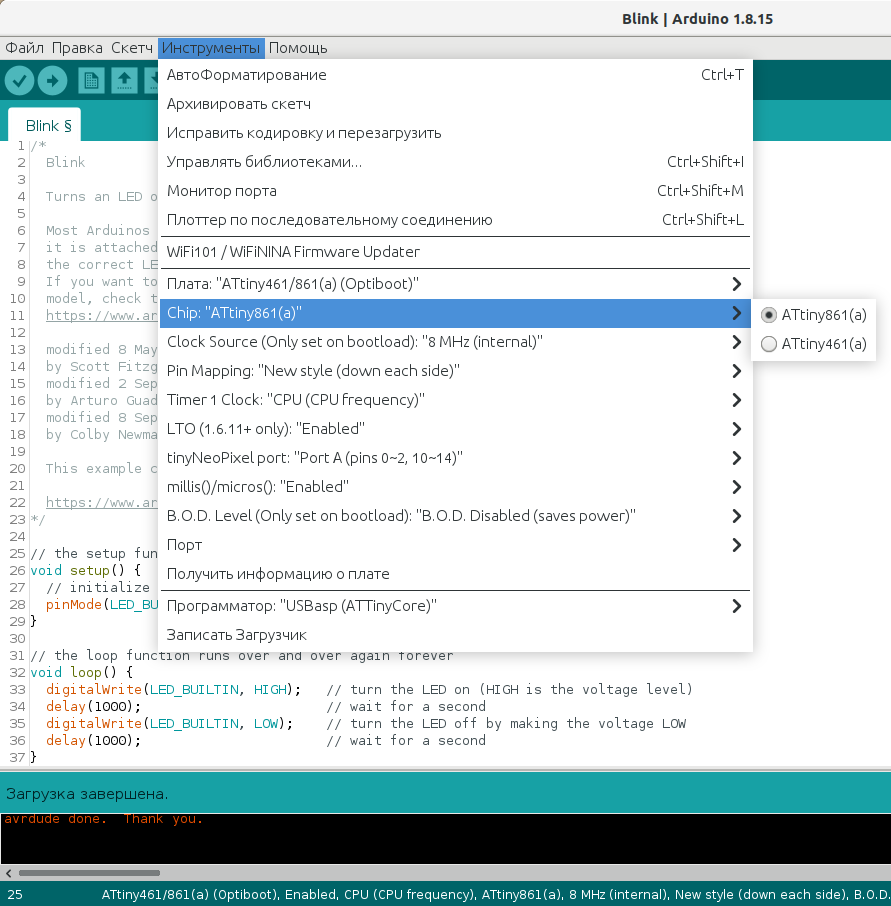Expand the millis()/micros() submenu arrow
Viewport: 891px width, 906px height.
(x=736, y=487)
